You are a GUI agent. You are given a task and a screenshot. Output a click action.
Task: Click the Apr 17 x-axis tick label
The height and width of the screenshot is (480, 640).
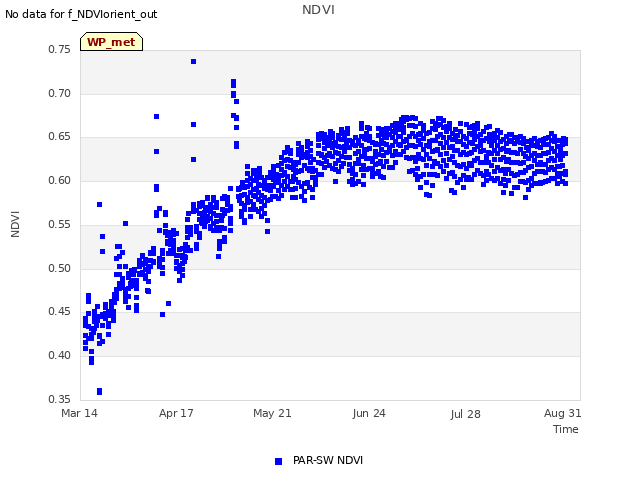point(176,413)
